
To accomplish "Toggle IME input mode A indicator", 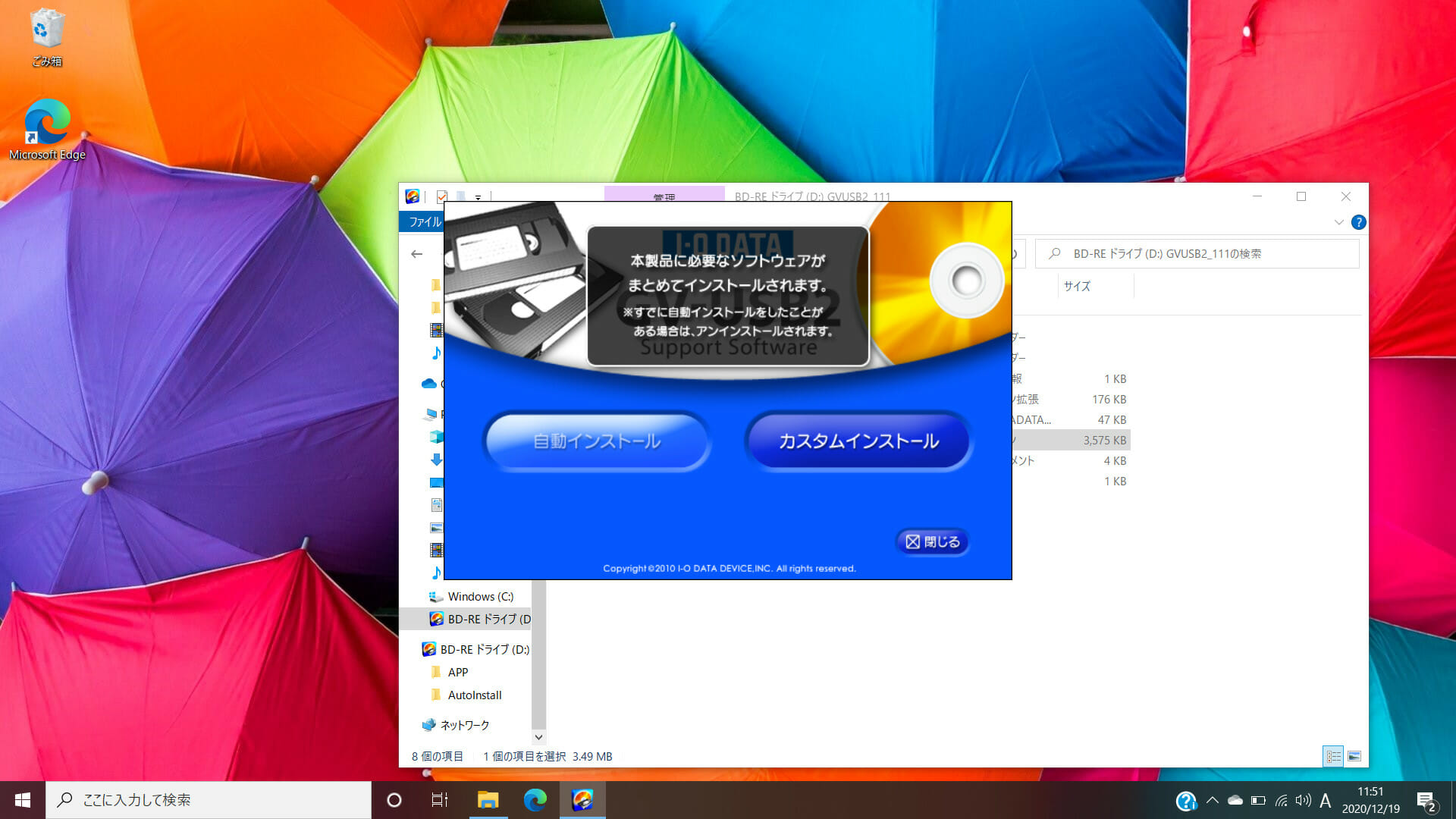I will point(1326,801).
